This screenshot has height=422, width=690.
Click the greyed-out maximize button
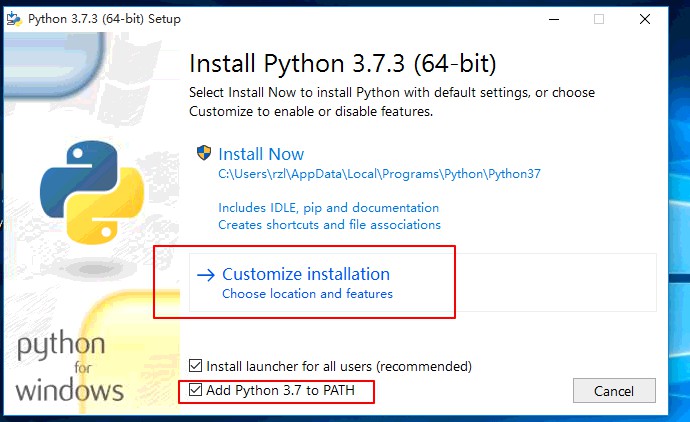[598, 19]
